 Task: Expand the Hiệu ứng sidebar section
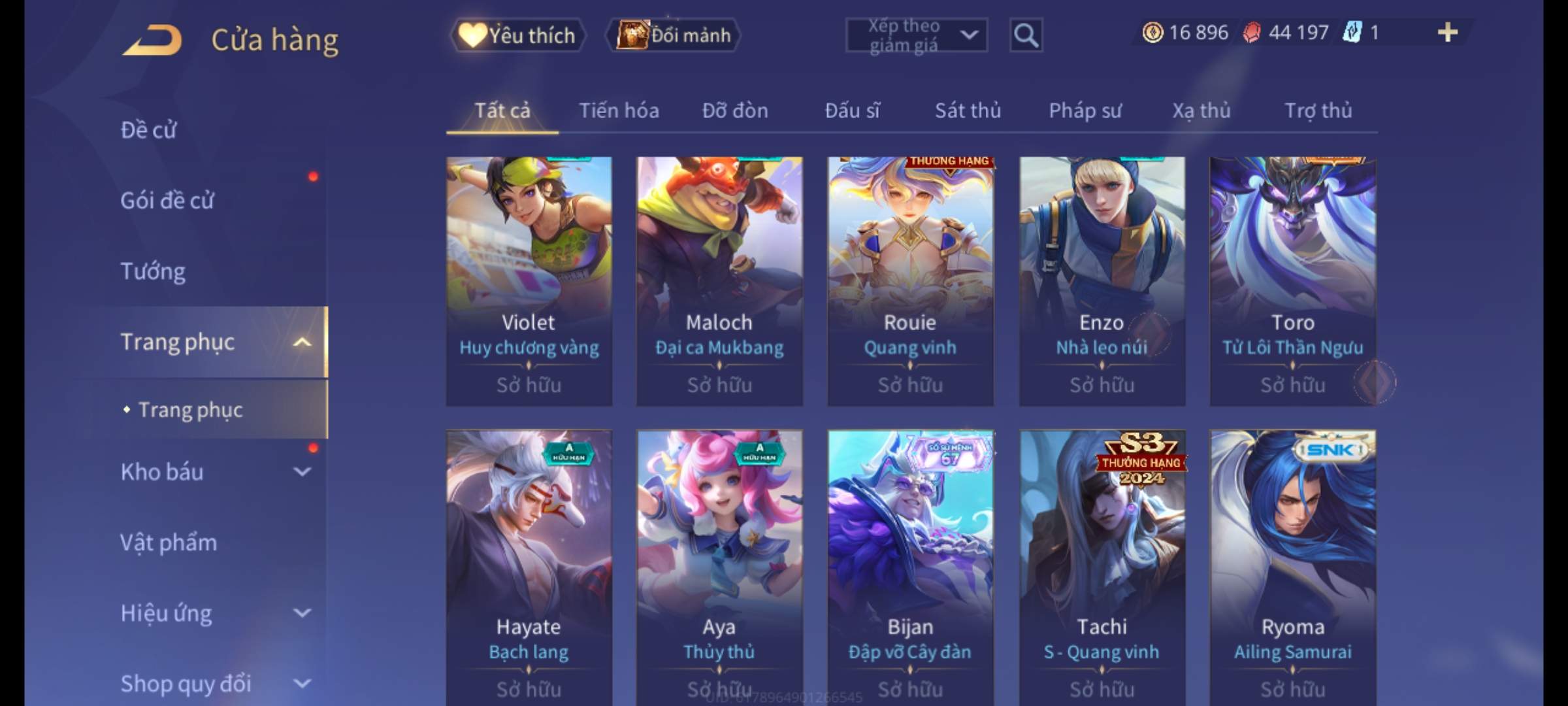(302, 613)
